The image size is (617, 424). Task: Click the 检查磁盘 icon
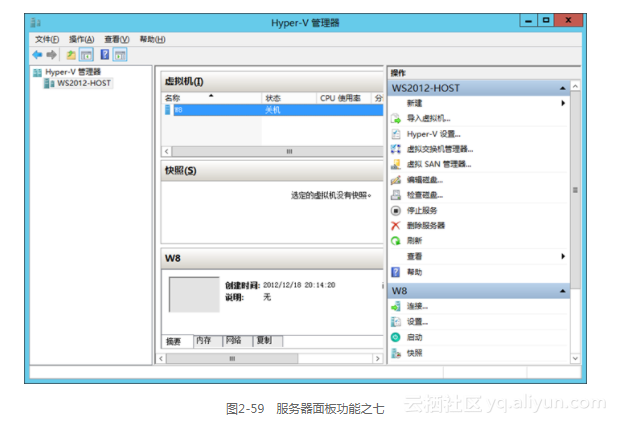(x=396, y=195)
